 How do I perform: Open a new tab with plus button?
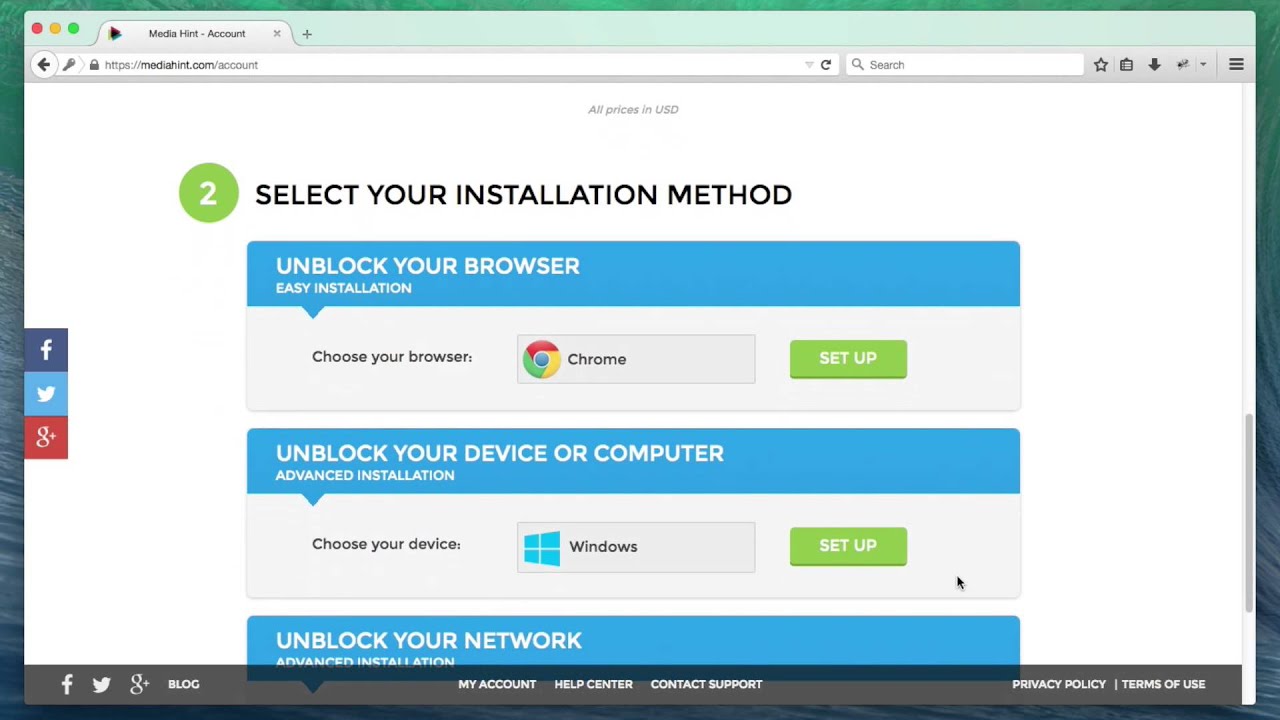tap(307, 34)
